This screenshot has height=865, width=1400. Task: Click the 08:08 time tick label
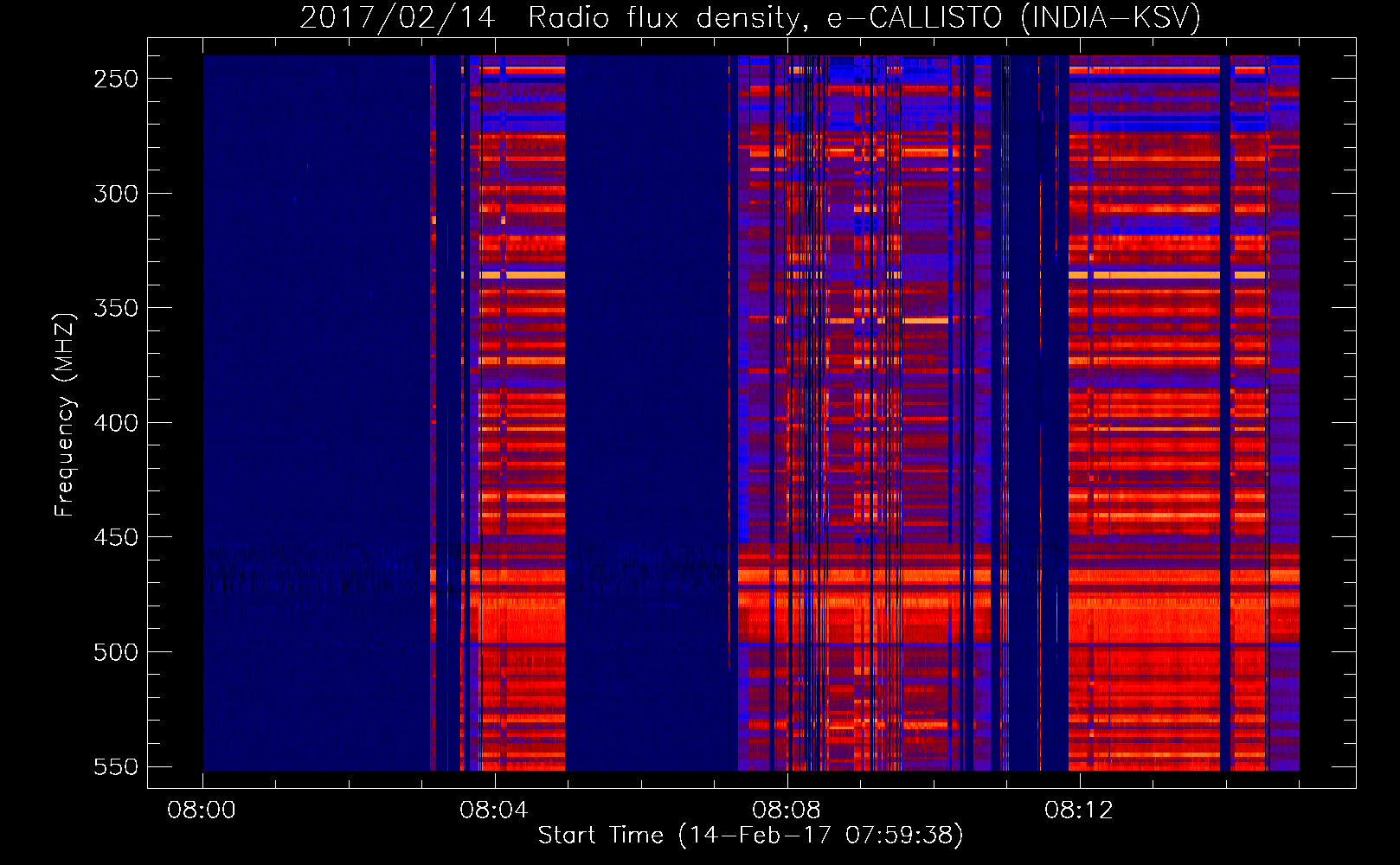(x=787, y=811)
